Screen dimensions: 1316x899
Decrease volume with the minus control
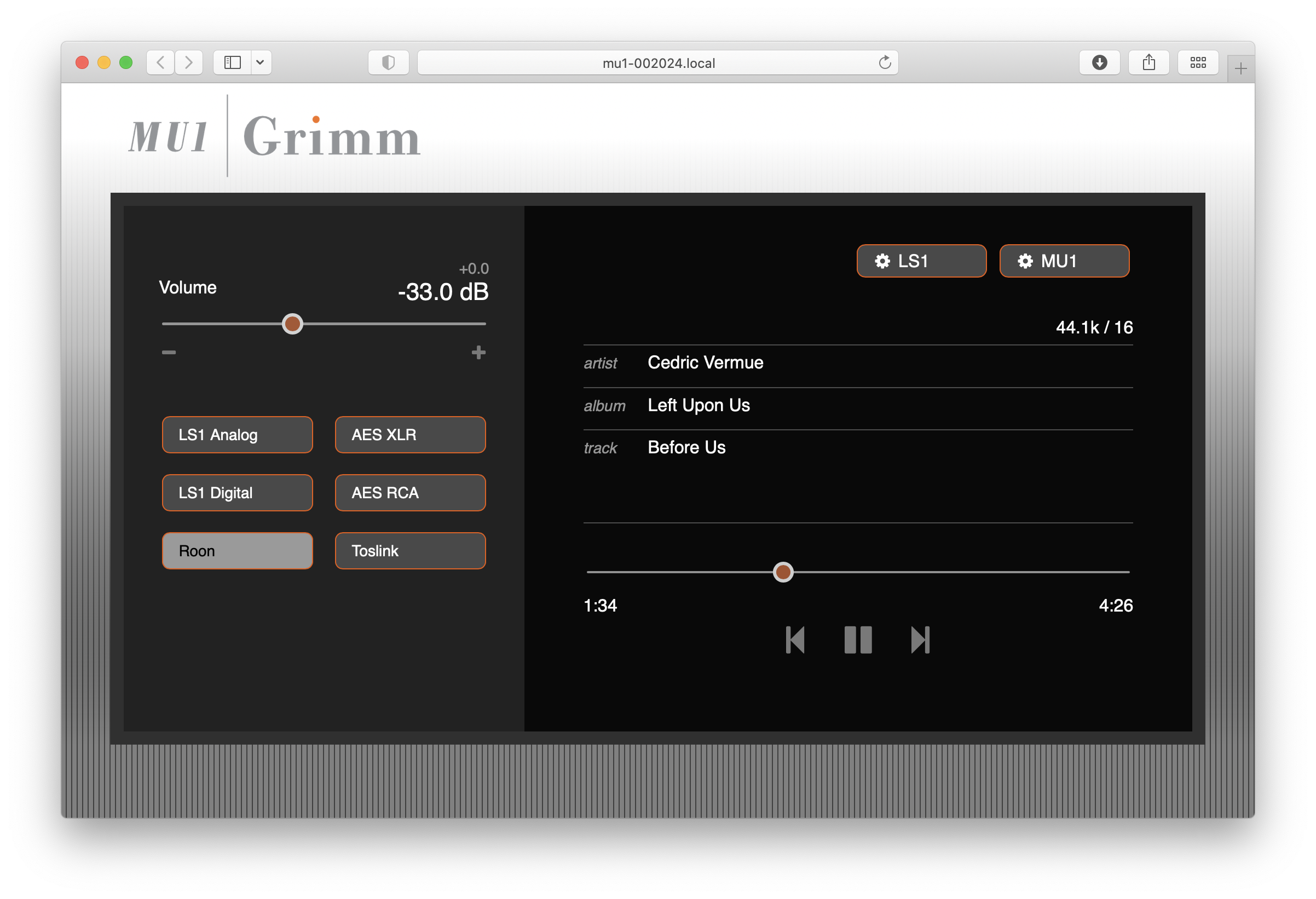[168, 352]
